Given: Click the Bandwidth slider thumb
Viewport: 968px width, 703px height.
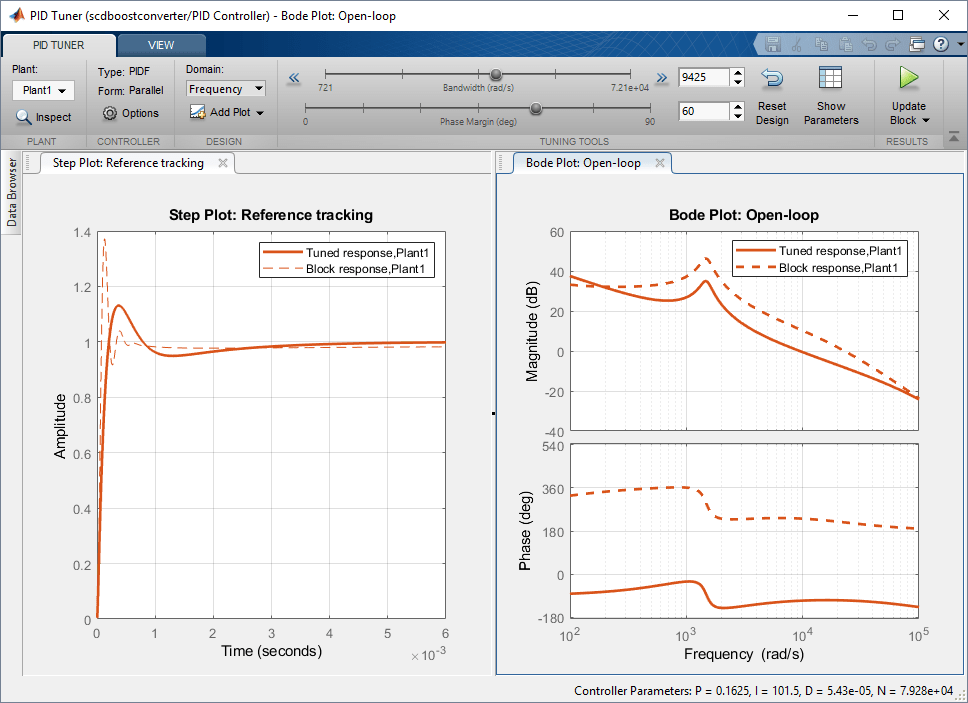Looking at the screenshot, I should click(496, 75).
